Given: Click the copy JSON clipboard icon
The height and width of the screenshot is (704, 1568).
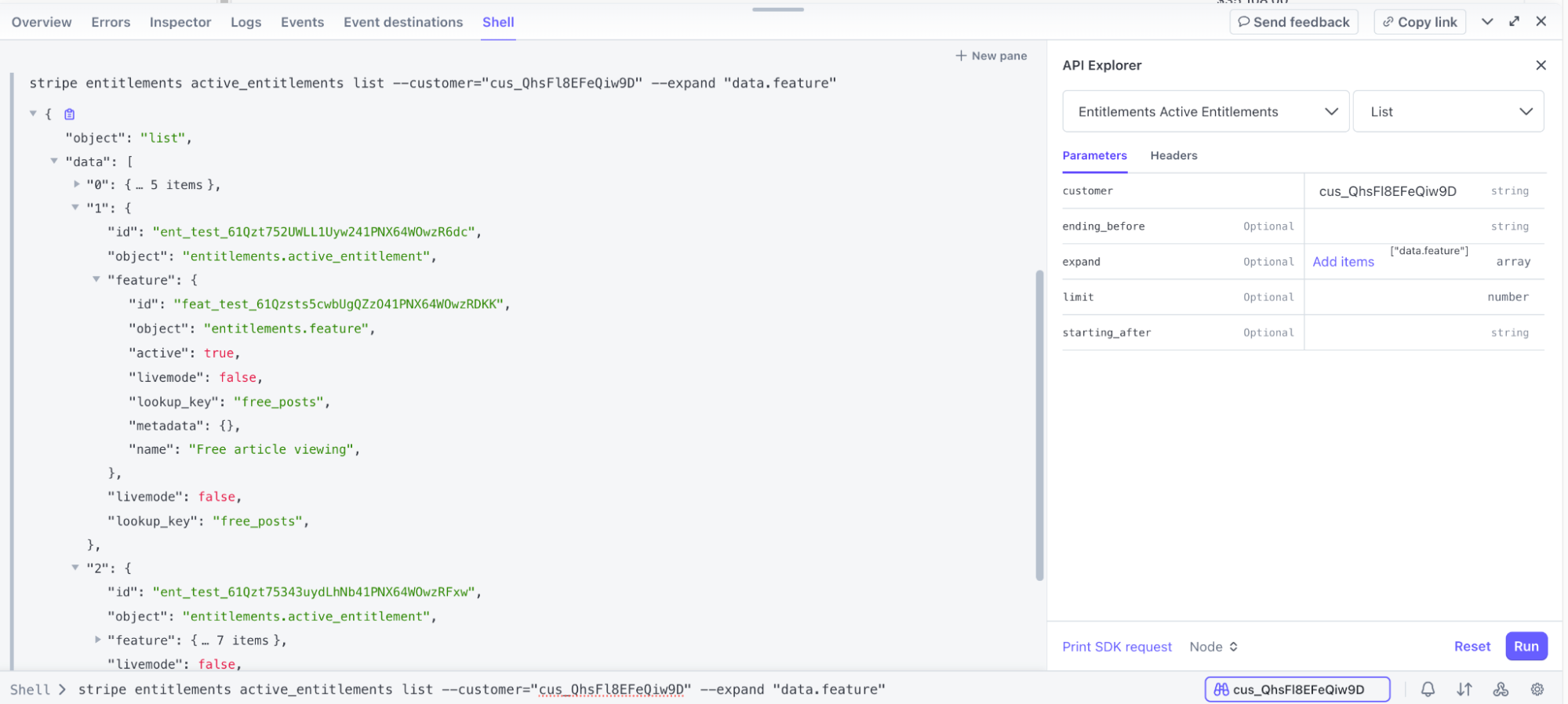Looking at the screenshot, I should coord(70,114).
